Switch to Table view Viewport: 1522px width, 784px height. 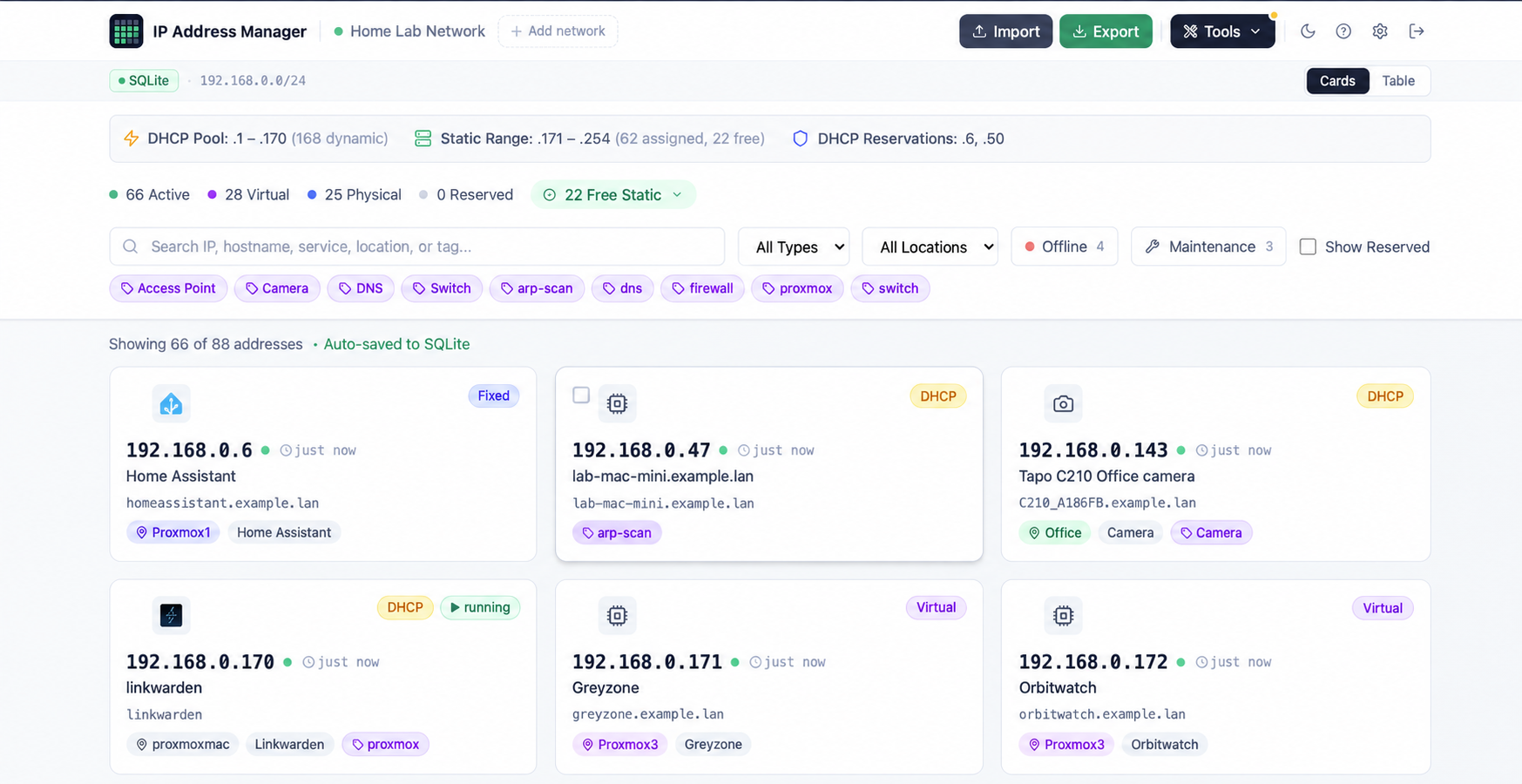pos(1398,81)
